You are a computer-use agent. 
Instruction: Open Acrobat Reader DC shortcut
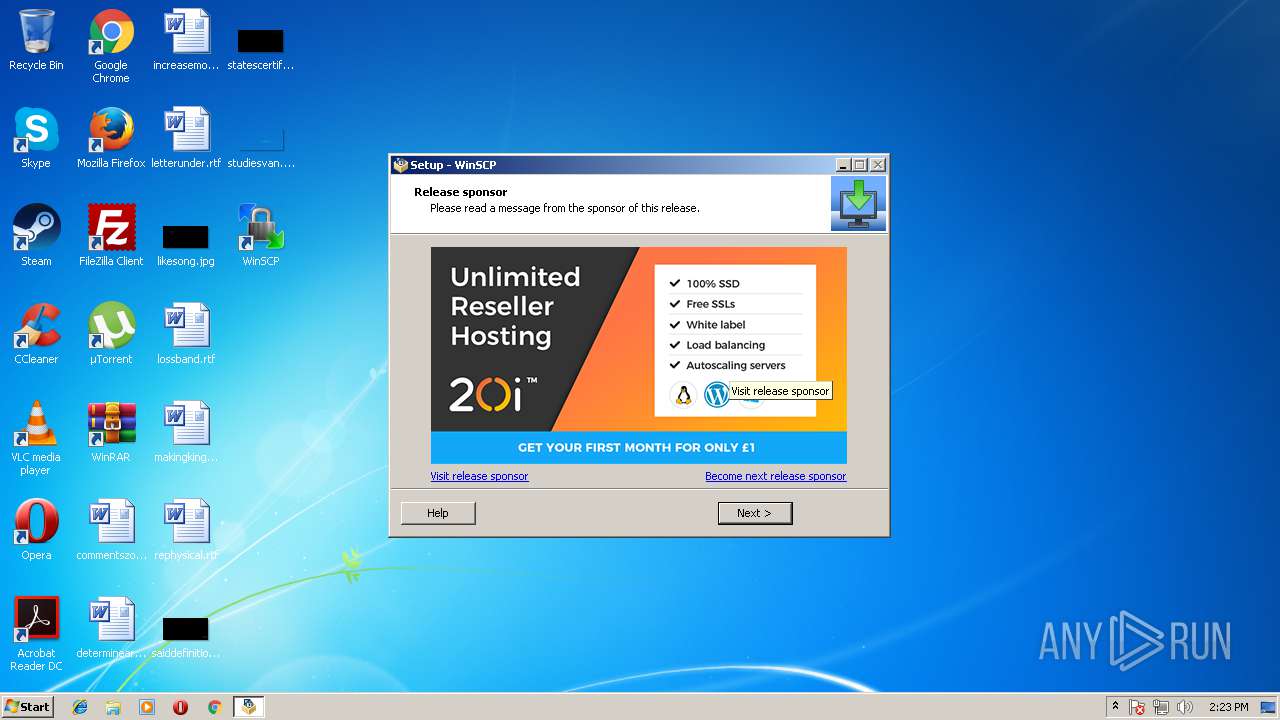click(x=36, y=634)
